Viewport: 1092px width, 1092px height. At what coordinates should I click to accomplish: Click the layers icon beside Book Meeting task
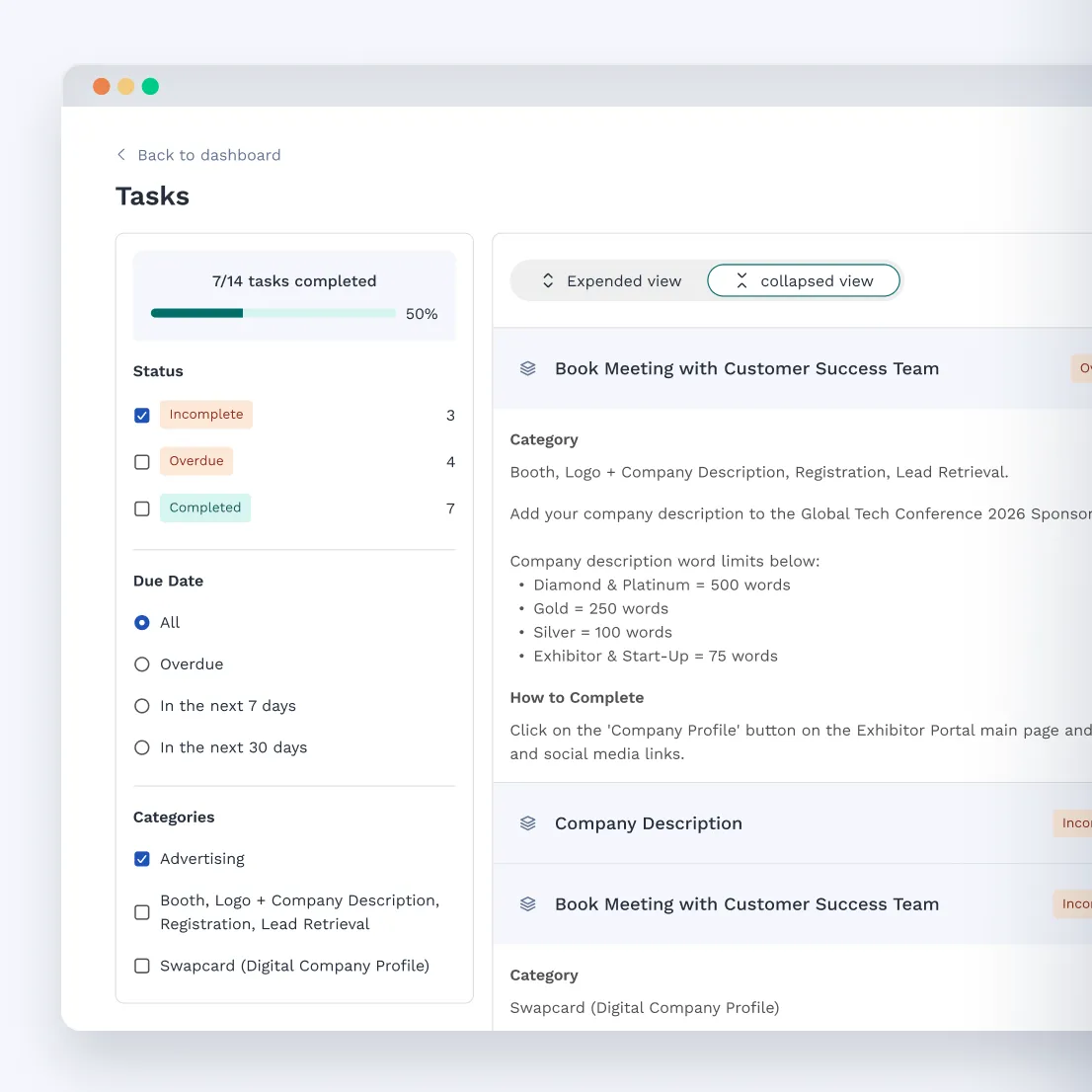[527, 367]
